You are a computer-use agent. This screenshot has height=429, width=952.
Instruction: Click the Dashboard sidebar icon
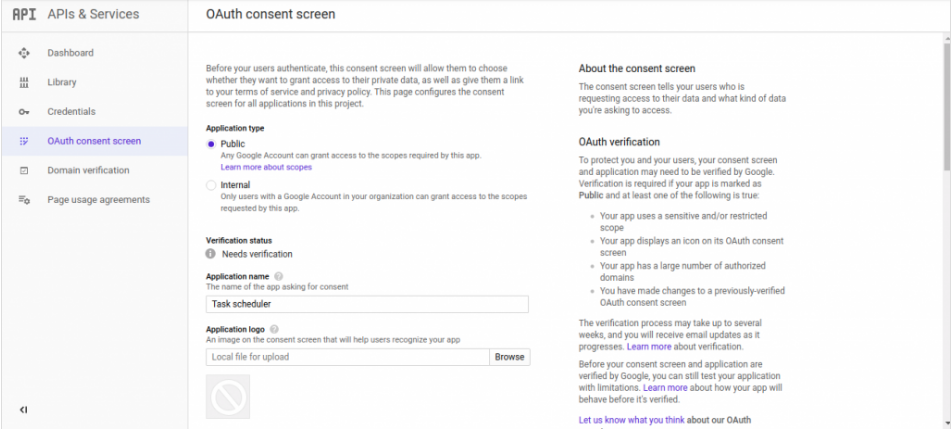point(24,53)
